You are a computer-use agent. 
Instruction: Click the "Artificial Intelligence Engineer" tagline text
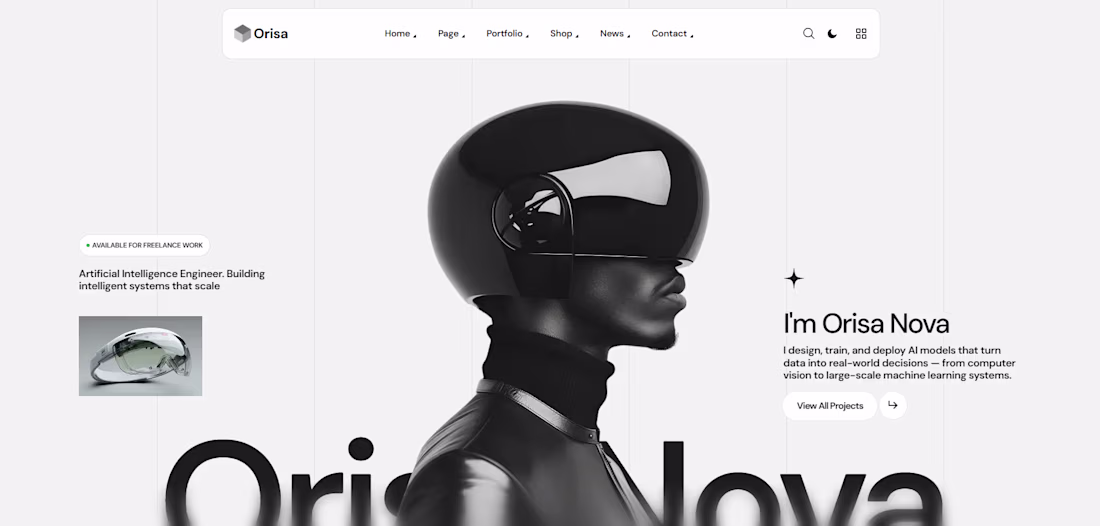coord(172,280)
